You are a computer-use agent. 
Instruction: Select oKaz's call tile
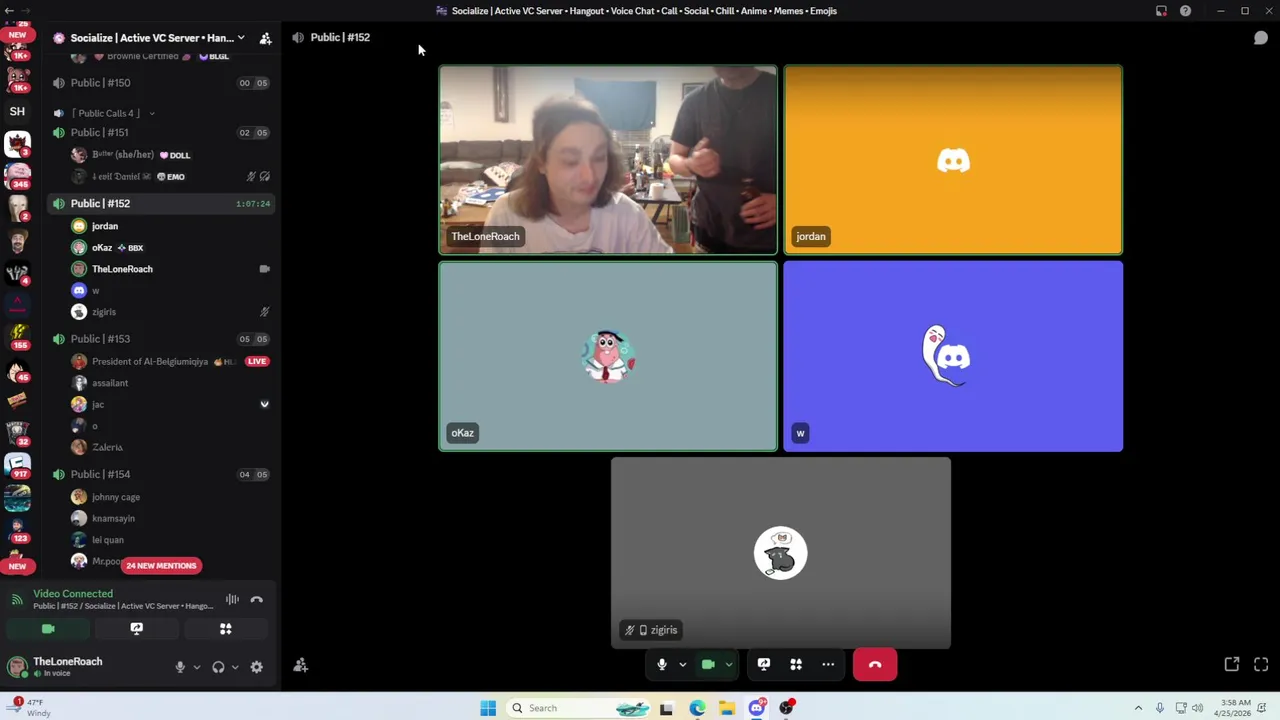(608, 356)
